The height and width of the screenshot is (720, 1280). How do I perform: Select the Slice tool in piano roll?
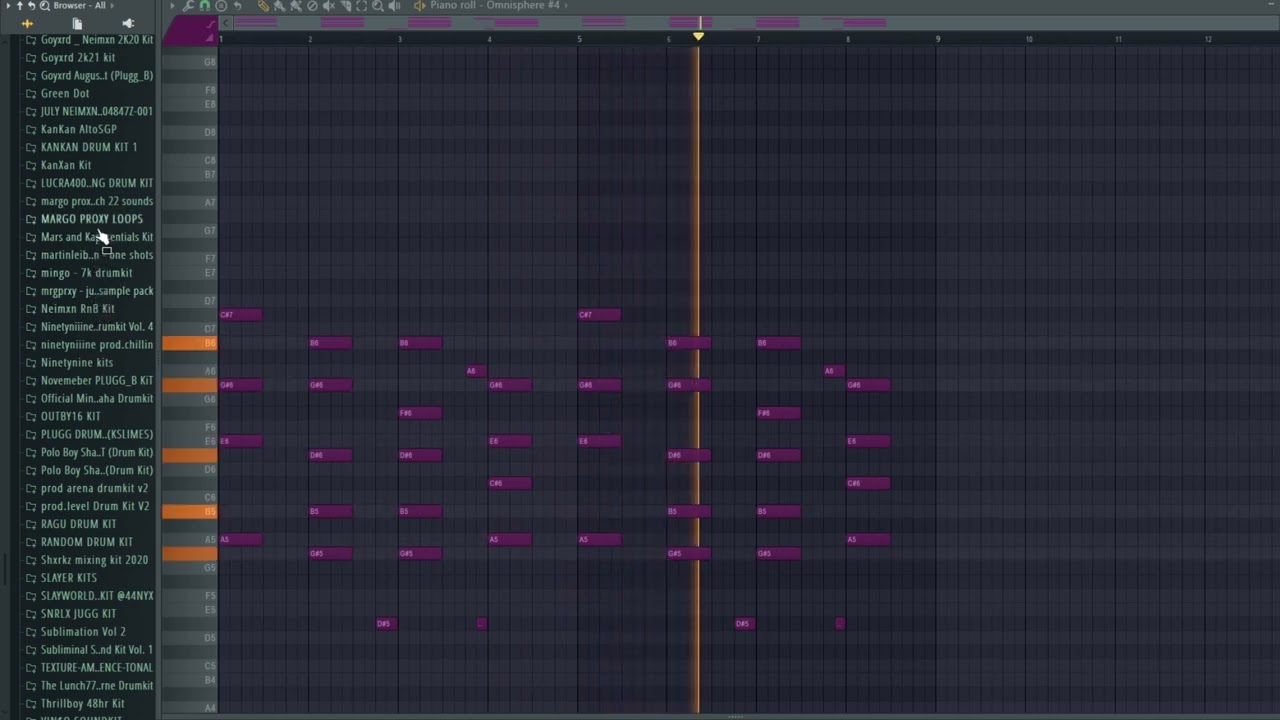click(345, 6)
